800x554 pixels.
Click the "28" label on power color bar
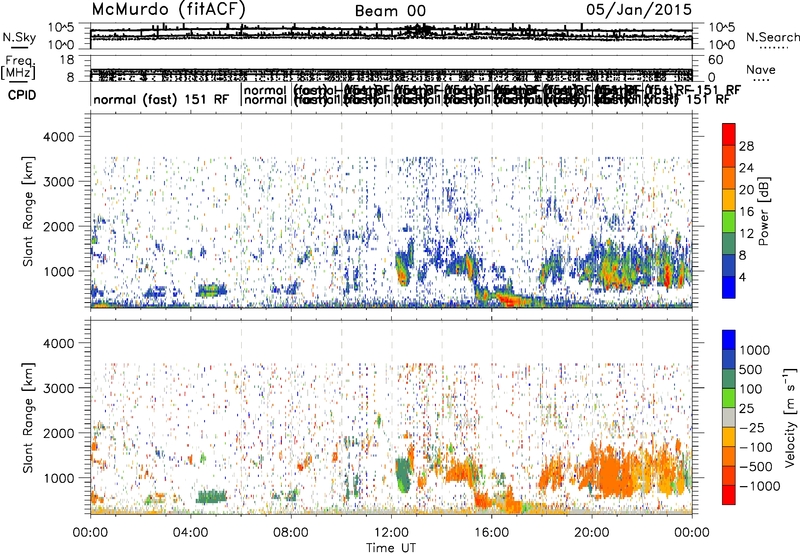tap(746, 146)
